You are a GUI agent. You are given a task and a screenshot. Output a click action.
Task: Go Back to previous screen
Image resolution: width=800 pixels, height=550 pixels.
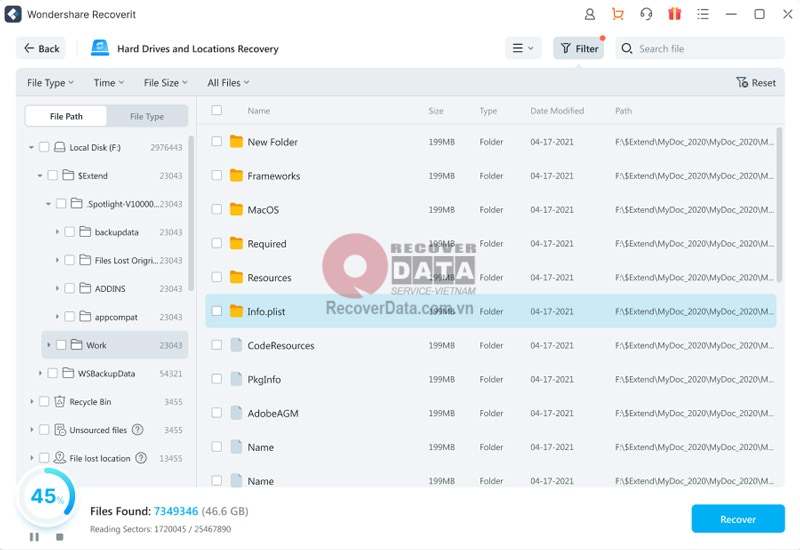point(41,48)
